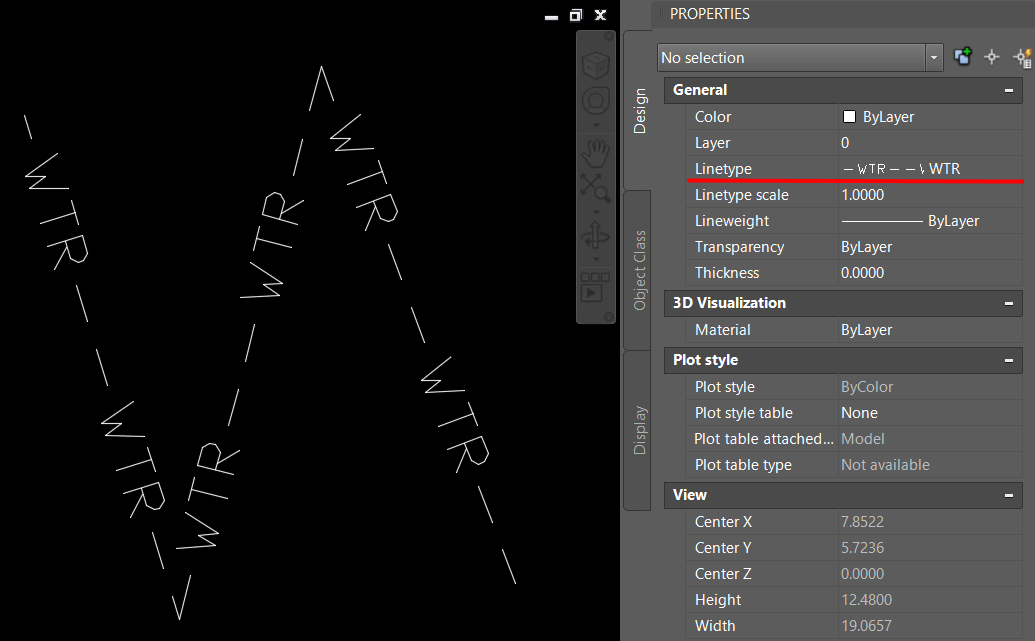Click the Plot table type Not available value
1035x641 pixels.
(x=930, y=465)
